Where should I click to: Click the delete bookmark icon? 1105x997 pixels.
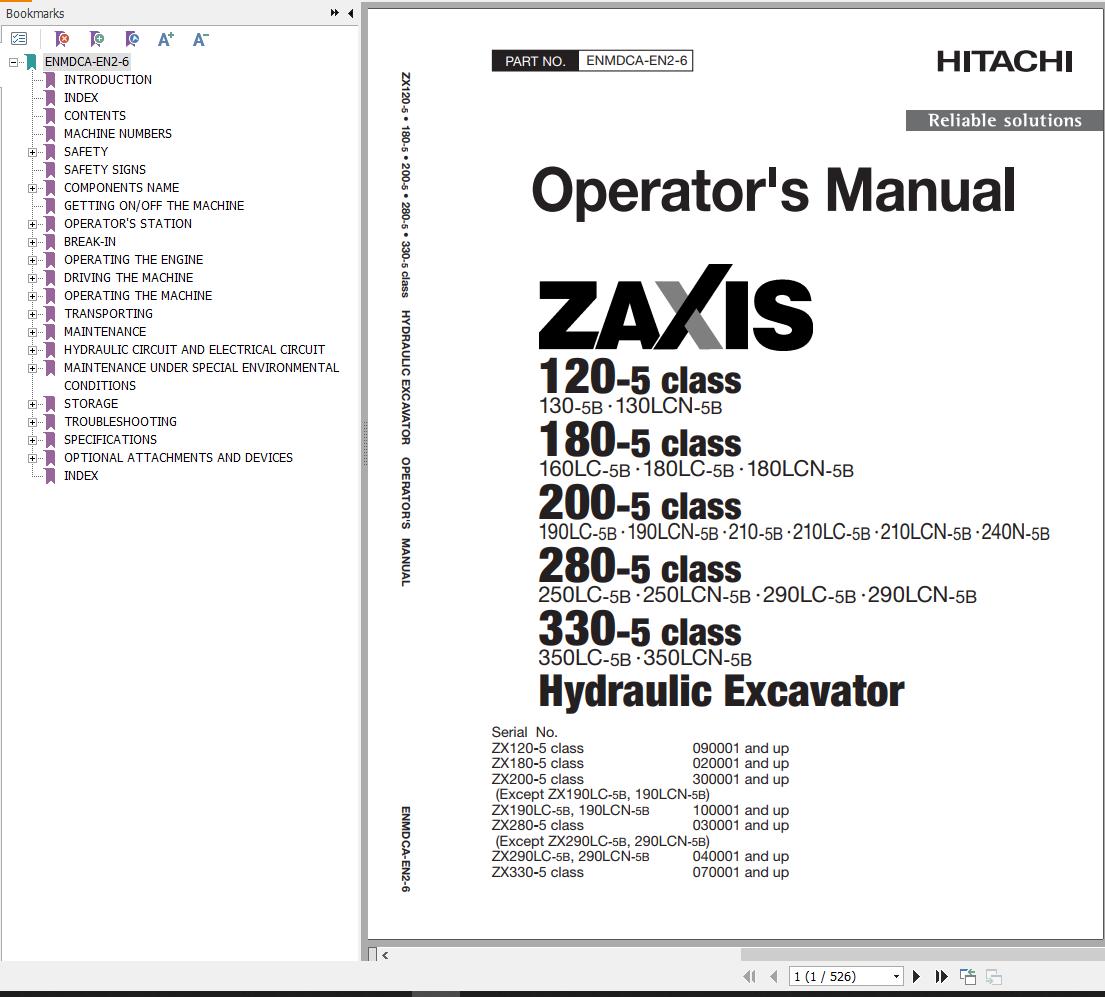pos(62,39)
